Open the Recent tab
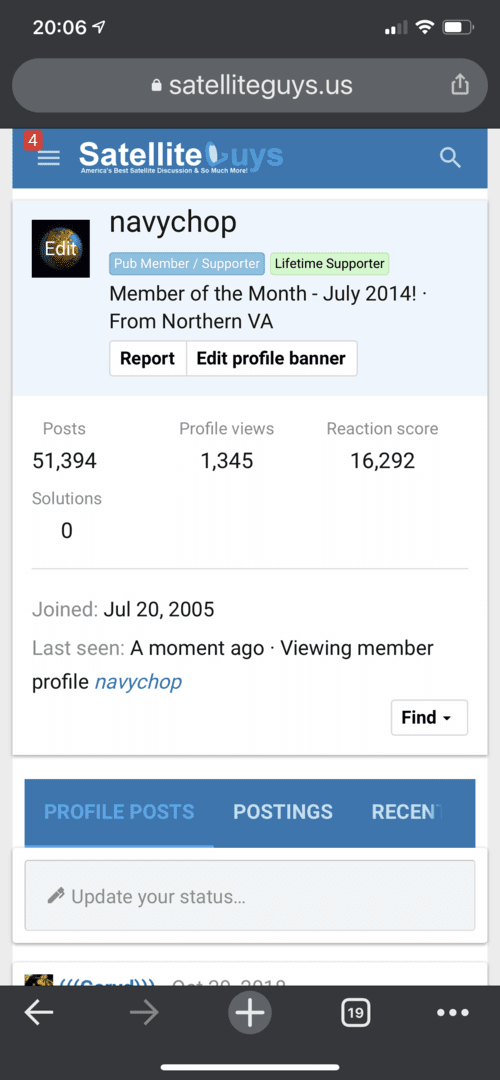The width and height of the screenshot is (500, 1080). point(406,811)
